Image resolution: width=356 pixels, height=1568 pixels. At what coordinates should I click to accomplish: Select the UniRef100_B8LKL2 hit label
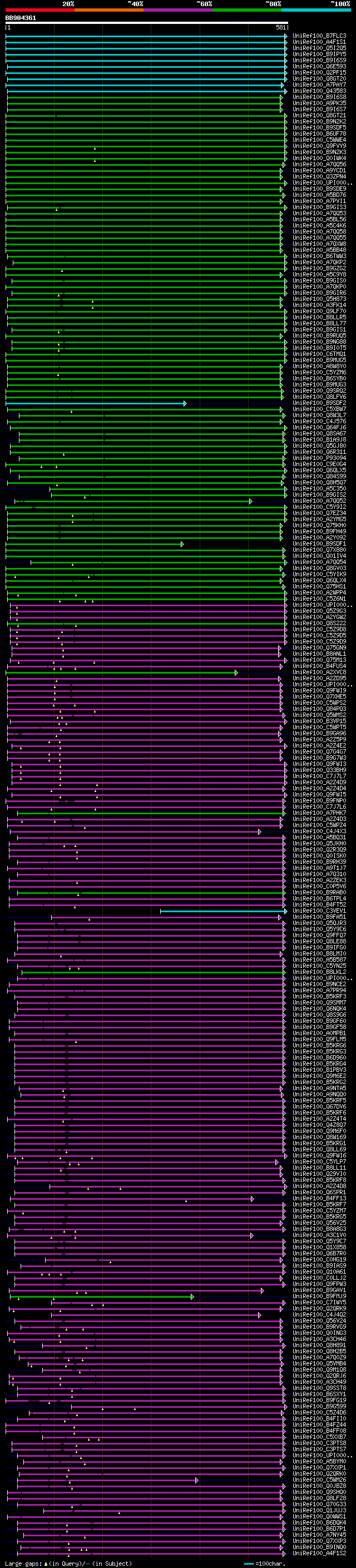[319, 972]
